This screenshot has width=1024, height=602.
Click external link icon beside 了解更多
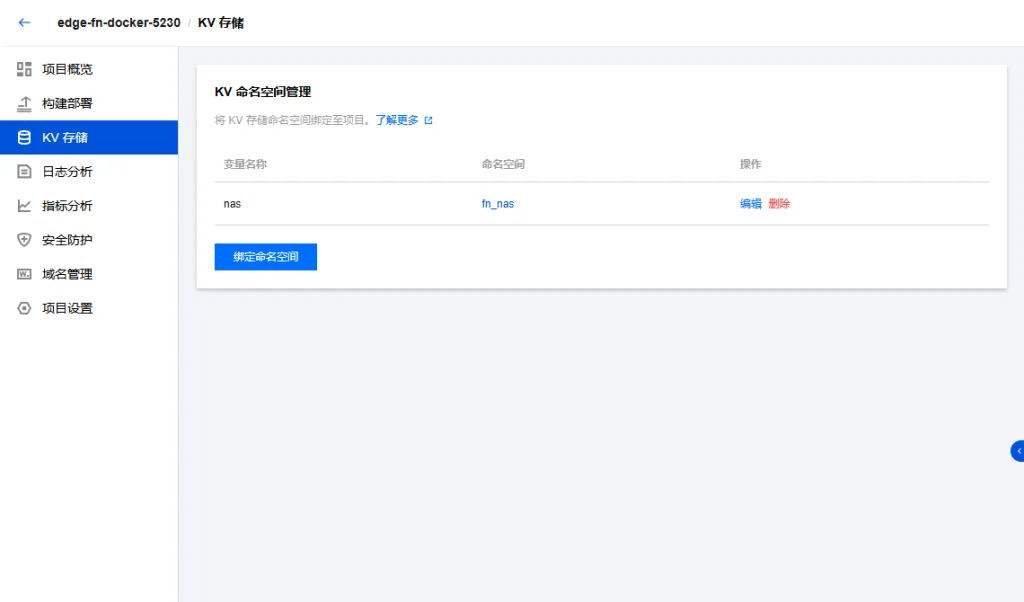point(429,120)
